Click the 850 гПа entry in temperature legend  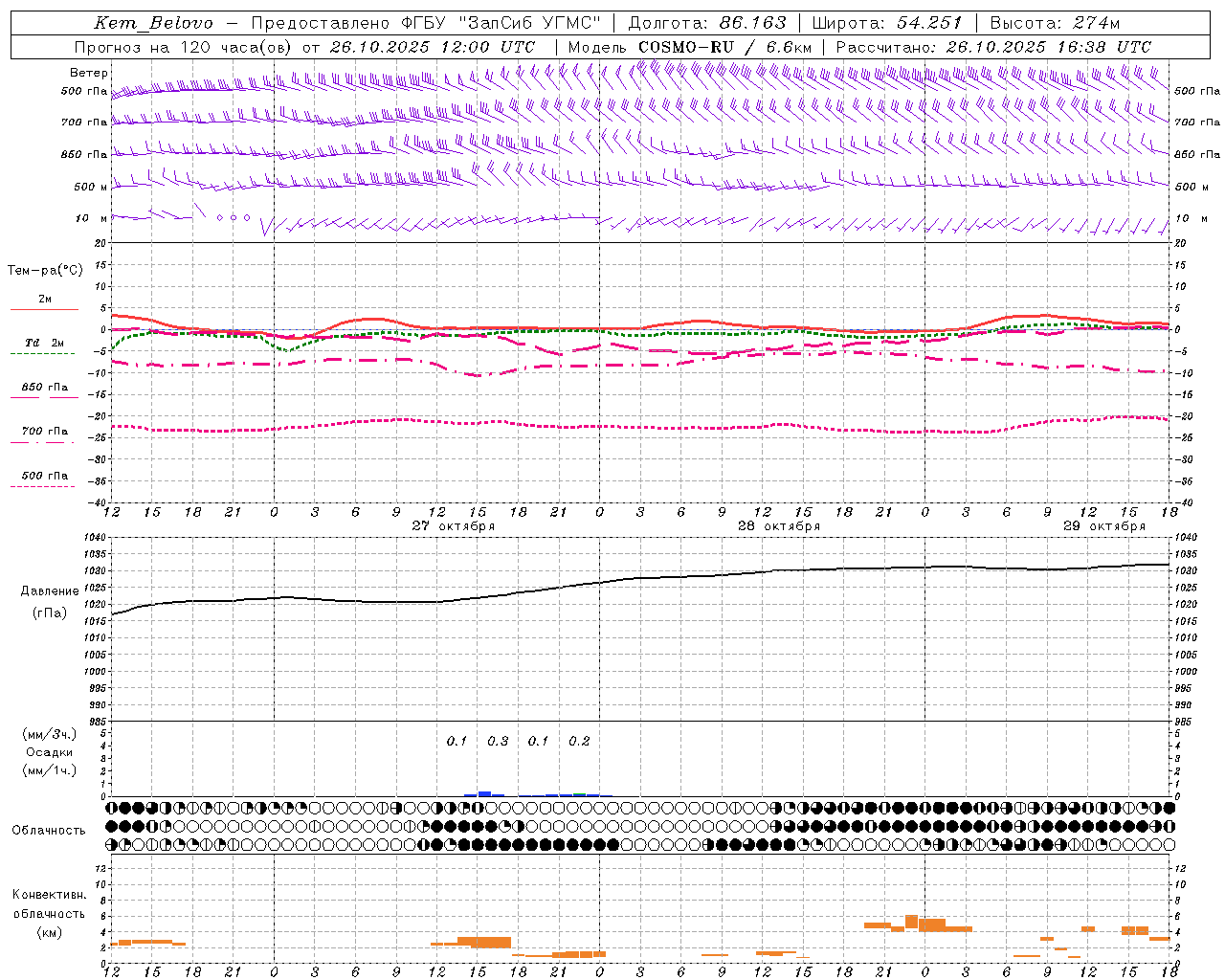(x=45, y=388)
